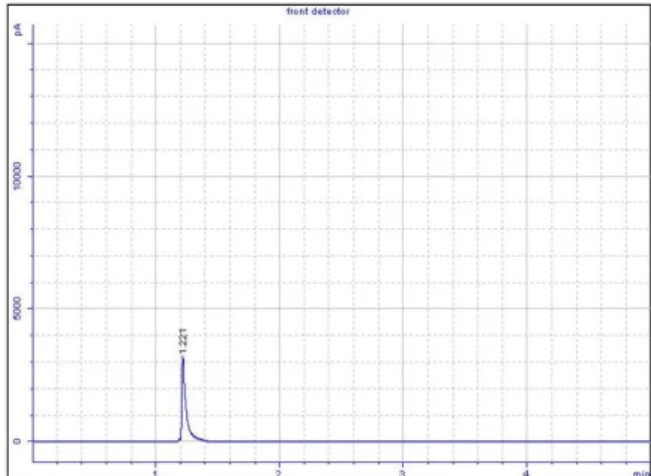This screenshot has height=476, width=651.
Task: Click the pA unit label on y-axis
Action: pyautogui.click(x=18, y=30)
